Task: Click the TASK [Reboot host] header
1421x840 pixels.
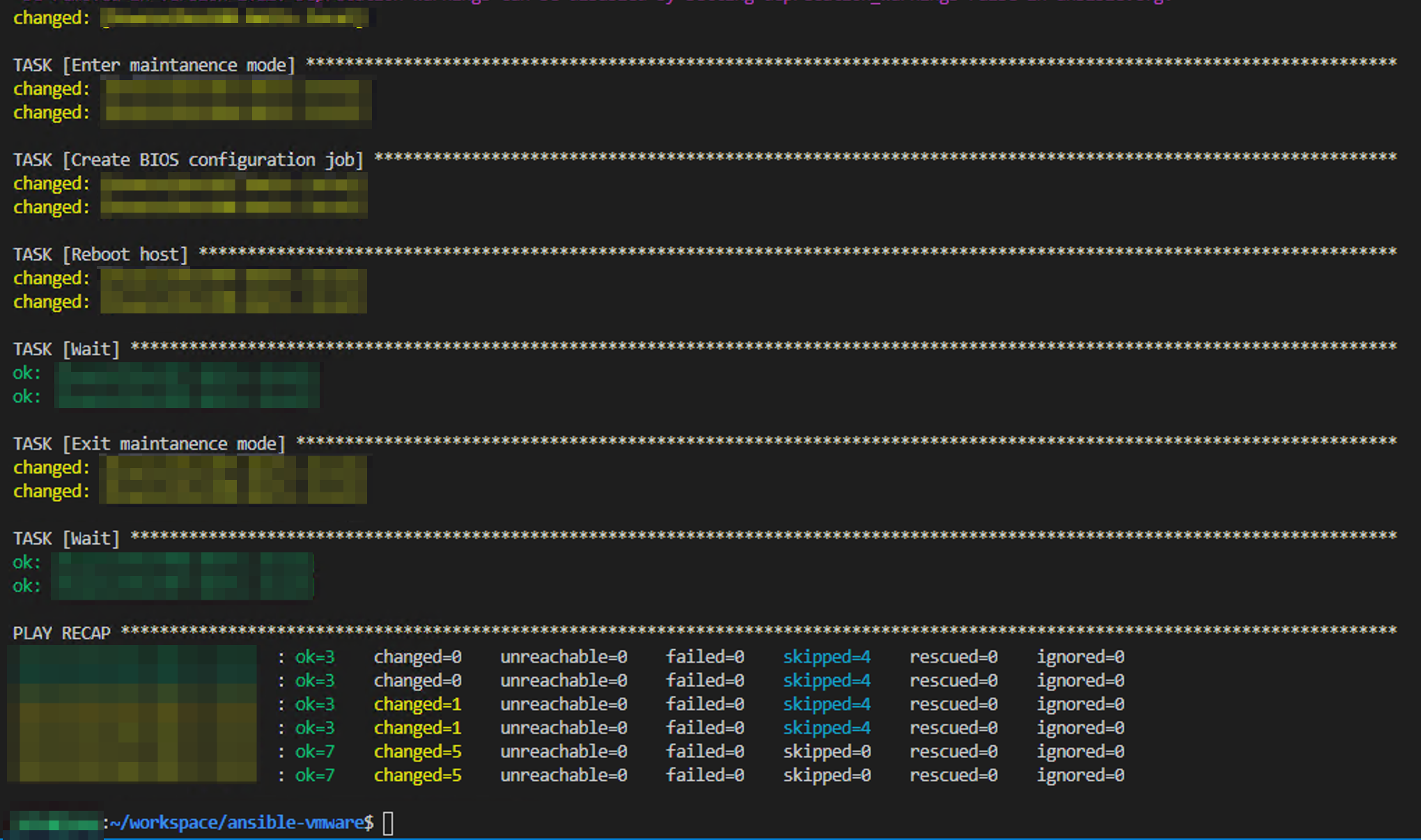Action: 100,254
